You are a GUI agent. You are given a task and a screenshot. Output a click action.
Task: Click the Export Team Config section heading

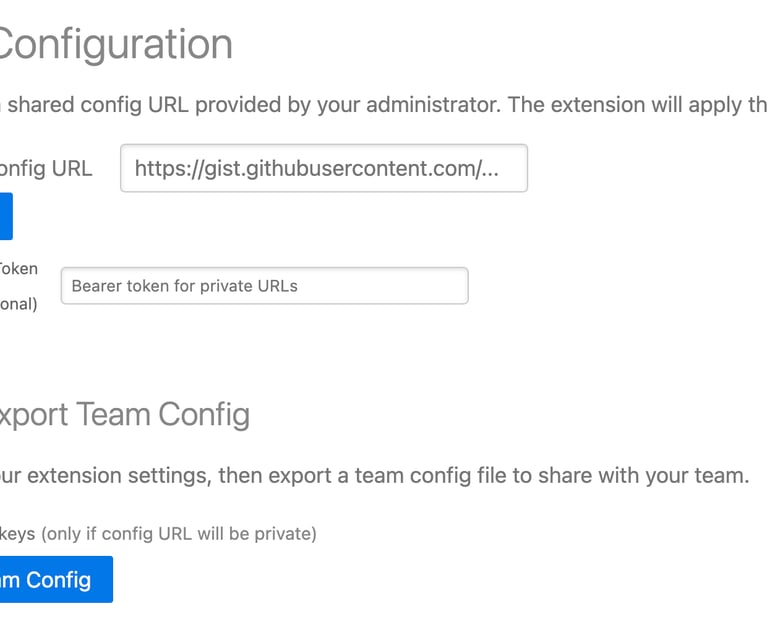pos(123,414)
